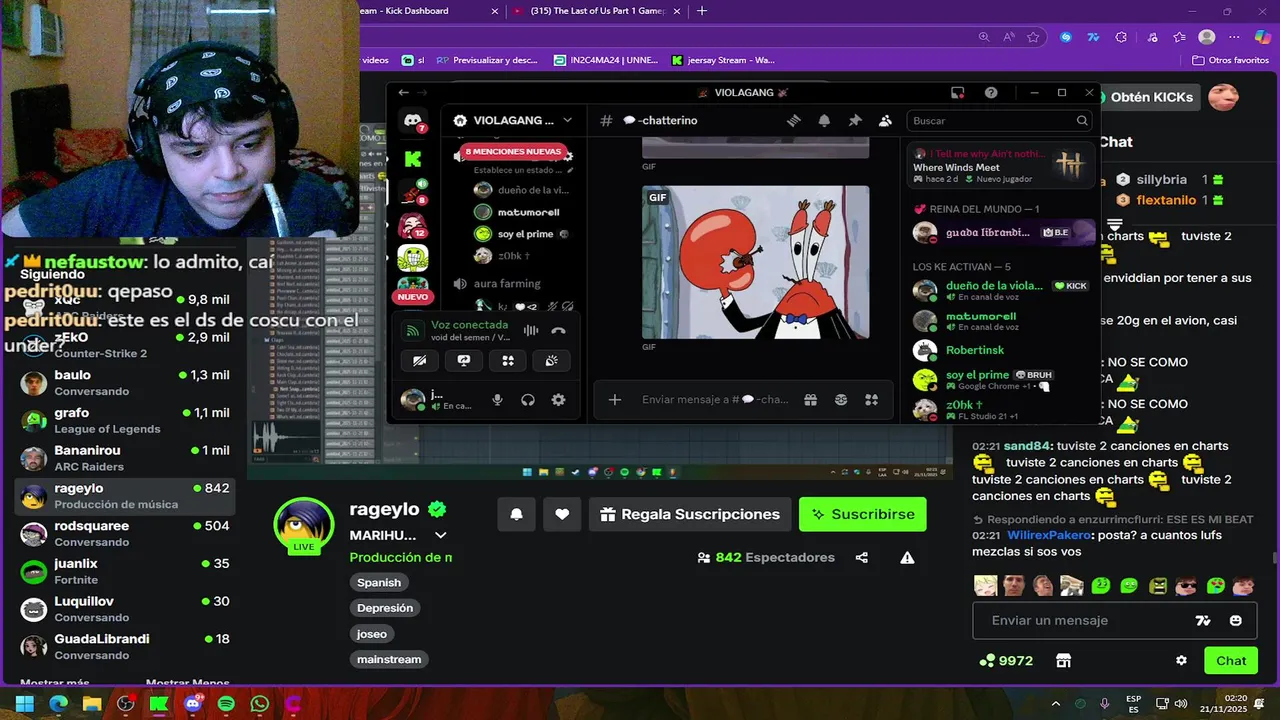Select the Spanish tag
The height and width of the screenshot is (720, 1280).
click(x=379, y=582)
